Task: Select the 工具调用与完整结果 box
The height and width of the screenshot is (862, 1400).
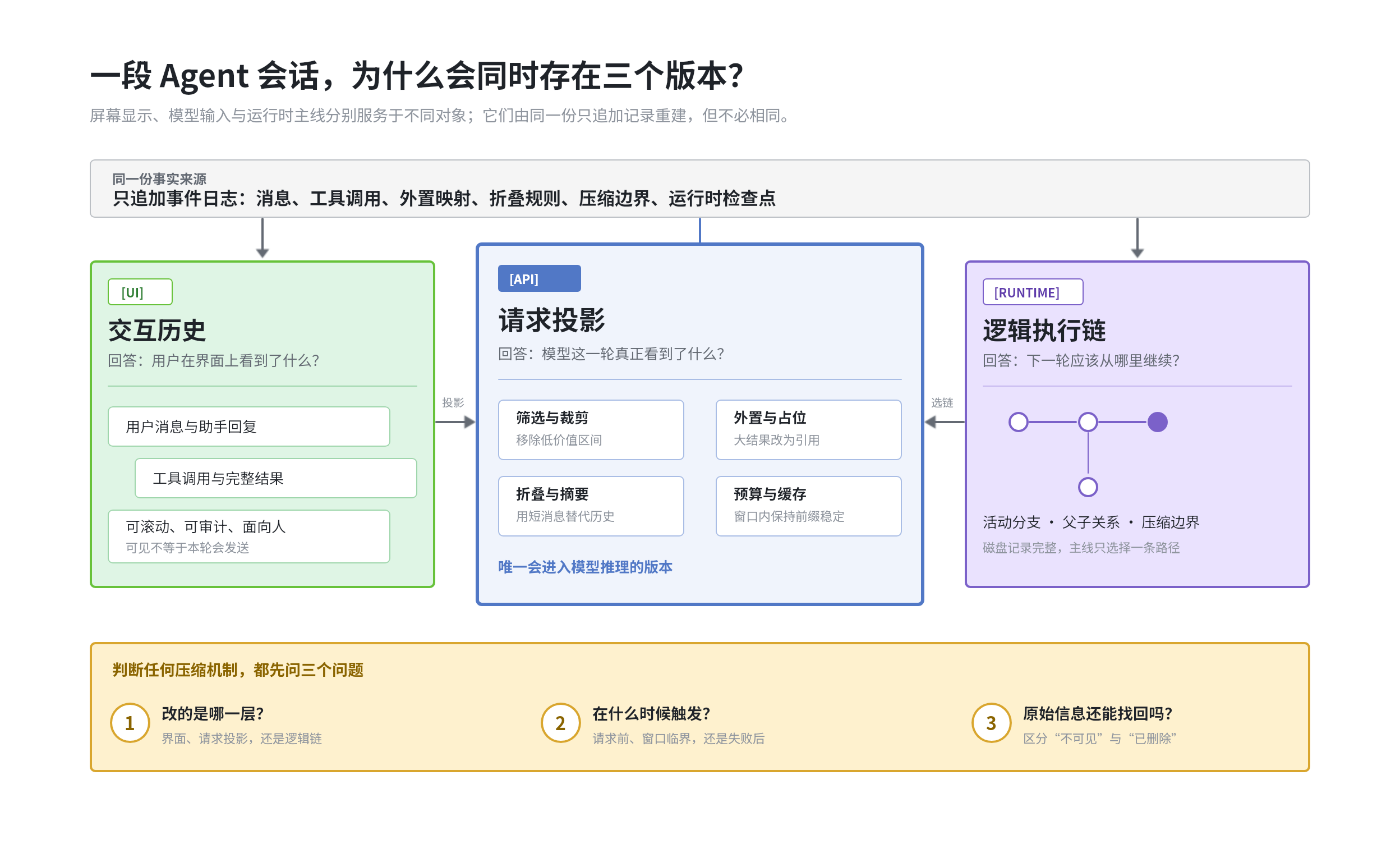Action: (276, 478)
